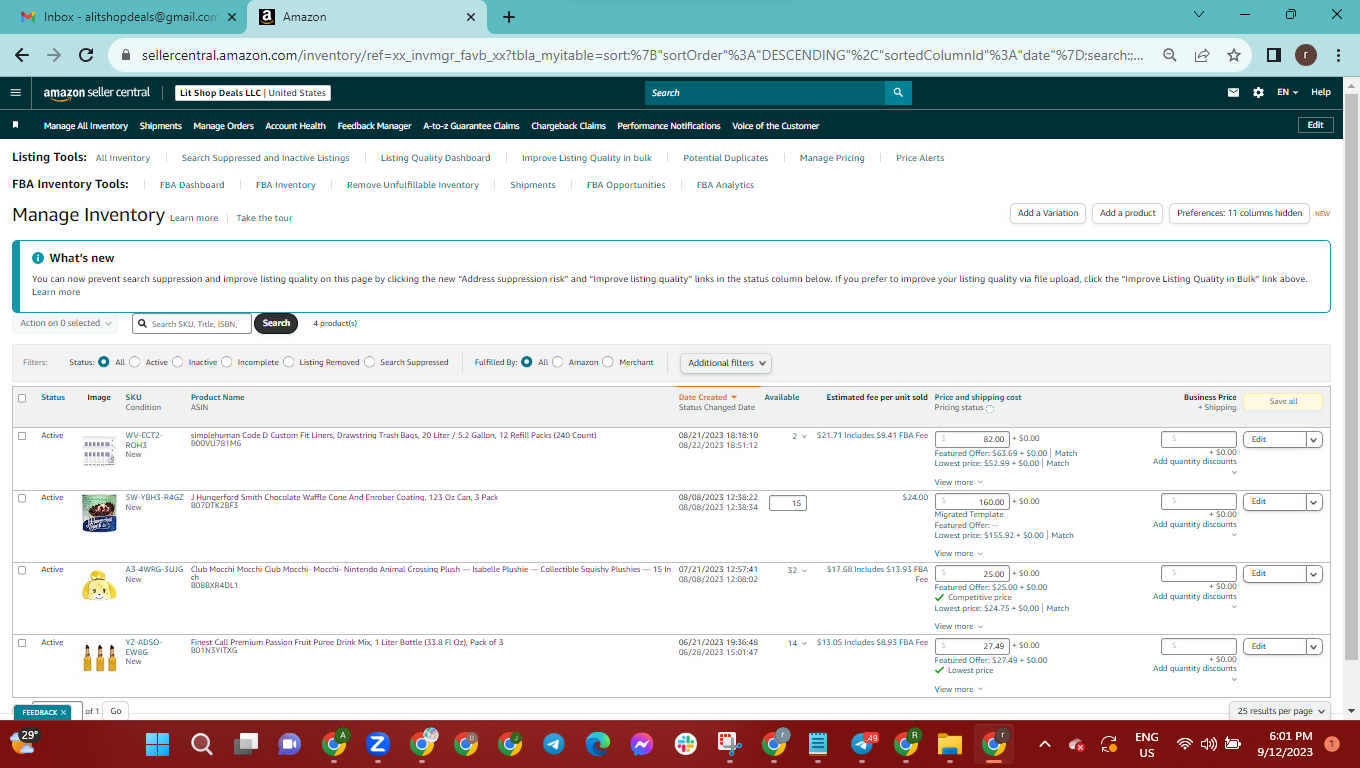Open the 25 results per page dropdown
This screenshot has width=1360, height=768.
[x=1280, y=711]
